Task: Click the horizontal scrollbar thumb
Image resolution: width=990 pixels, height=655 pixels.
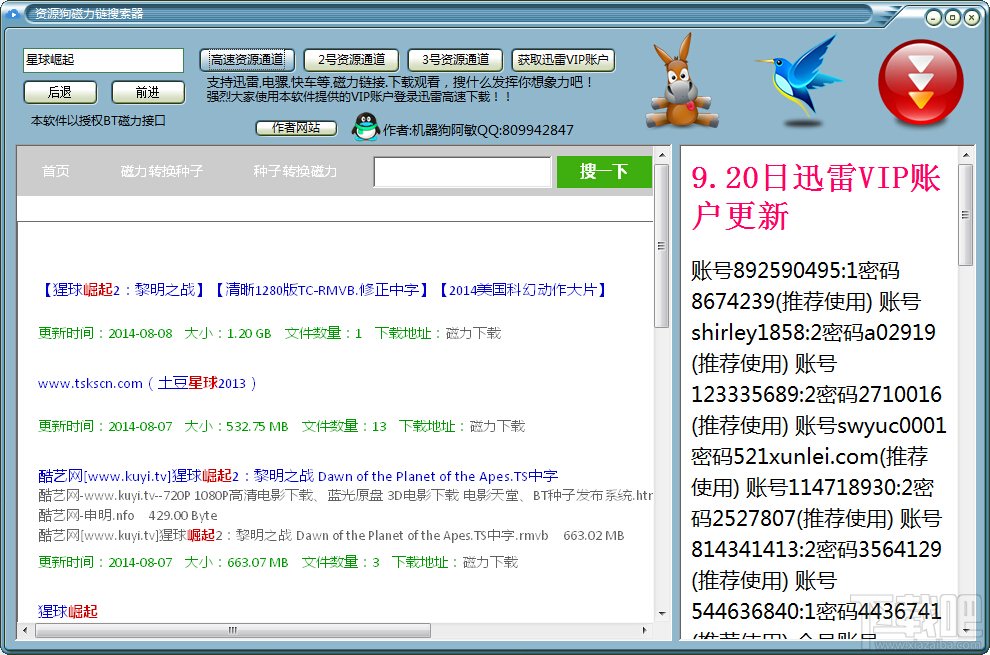Action: coord(233,630)
